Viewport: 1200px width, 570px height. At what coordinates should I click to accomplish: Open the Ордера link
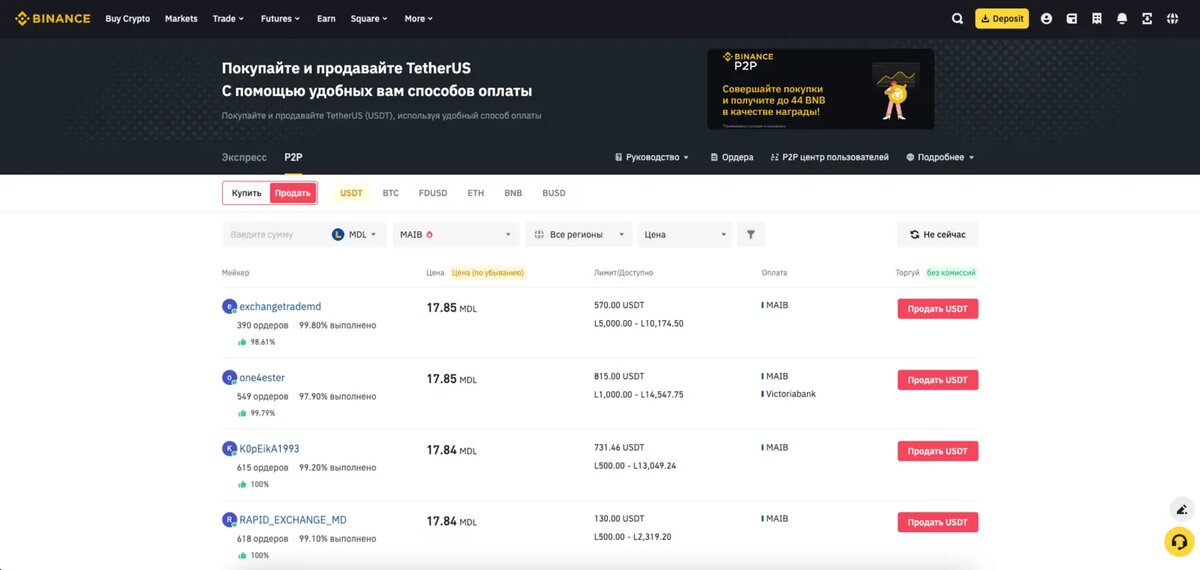point(731,157)
